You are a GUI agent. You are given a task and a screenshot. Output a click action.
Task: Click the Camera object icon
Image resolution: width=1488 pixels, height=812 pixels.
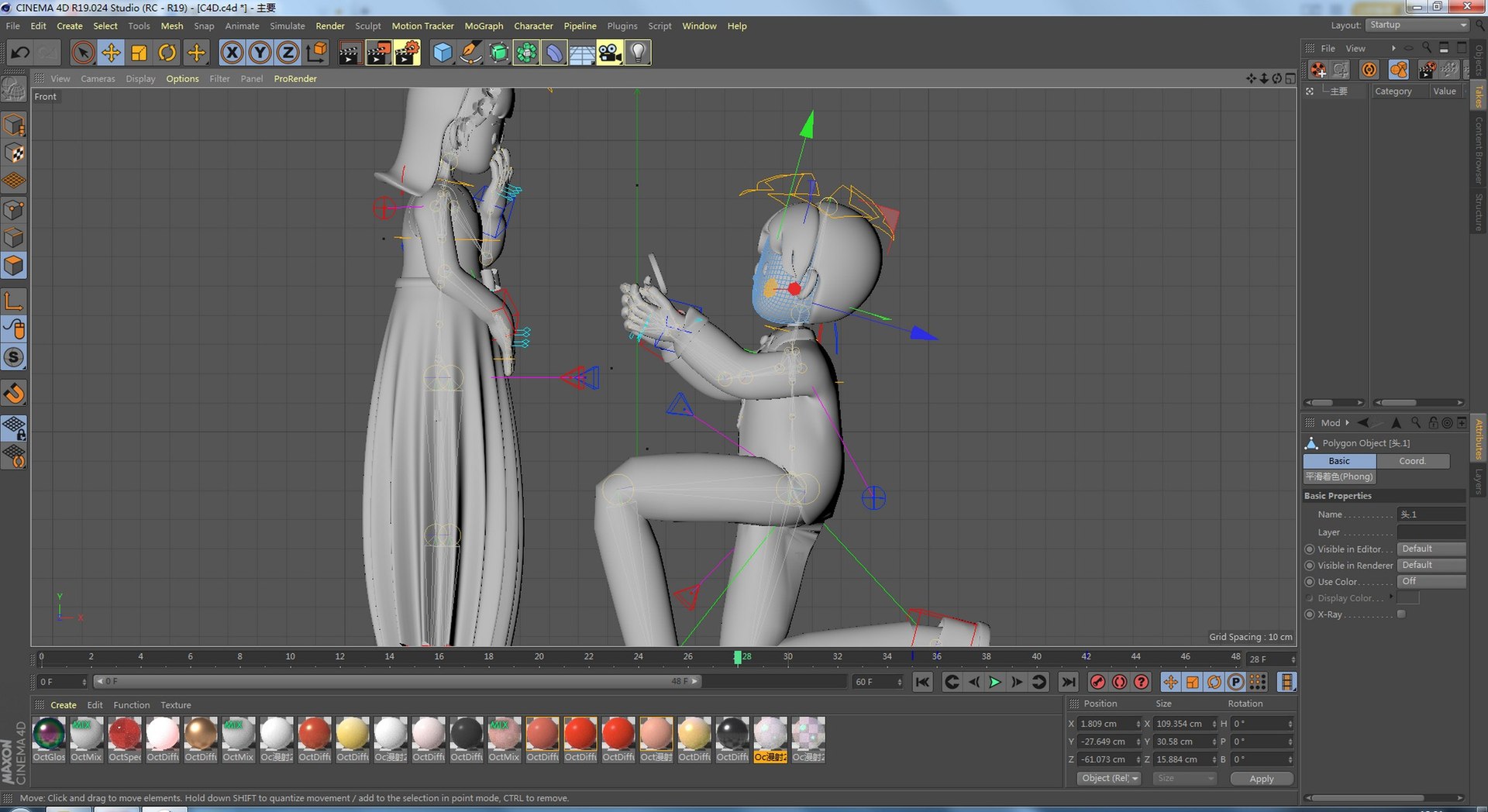click(x=610, y=53)
